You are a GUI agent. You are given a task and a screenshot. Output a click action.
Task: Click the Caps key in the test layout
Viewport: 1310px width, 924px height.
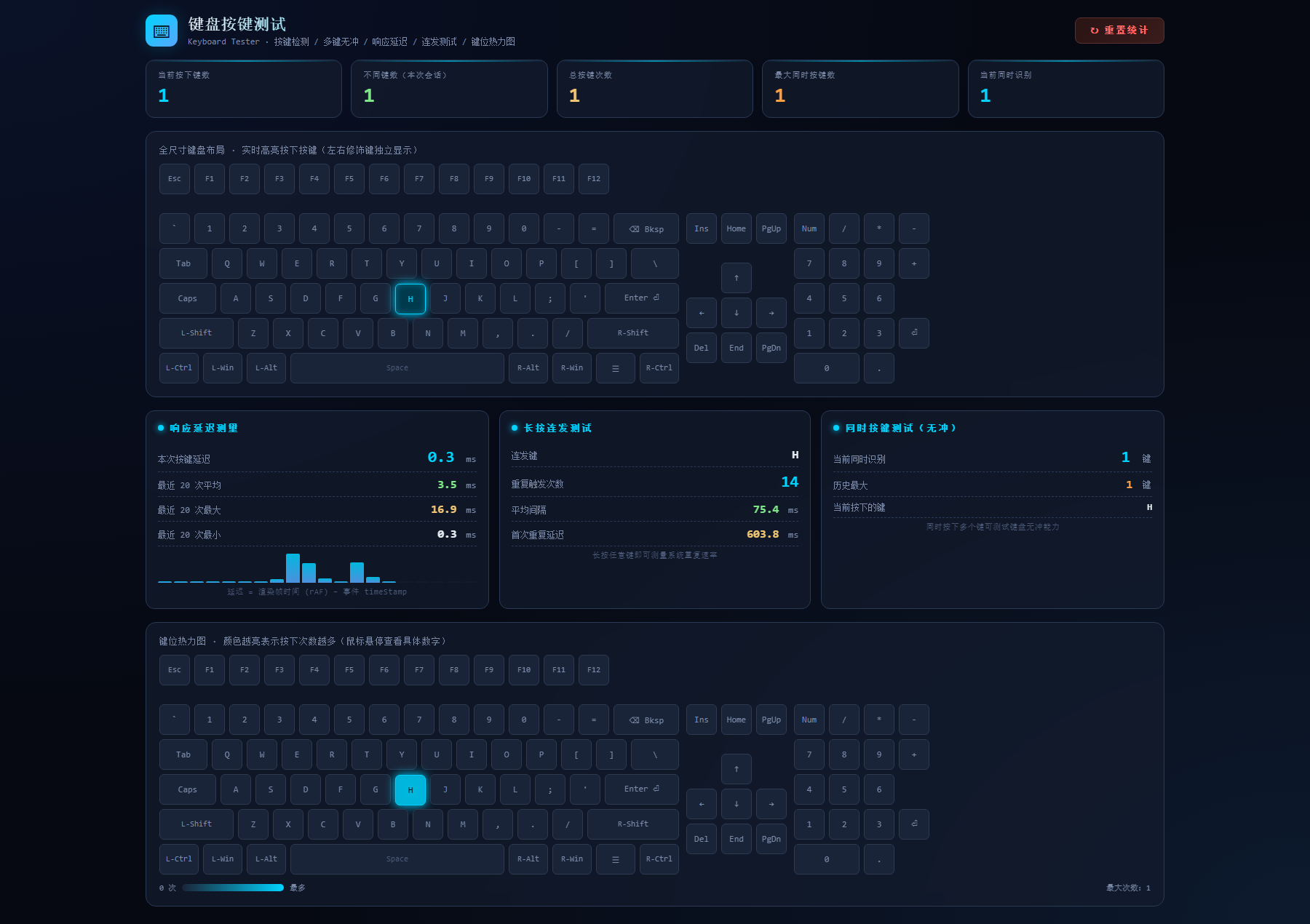(x=188, y=298)
